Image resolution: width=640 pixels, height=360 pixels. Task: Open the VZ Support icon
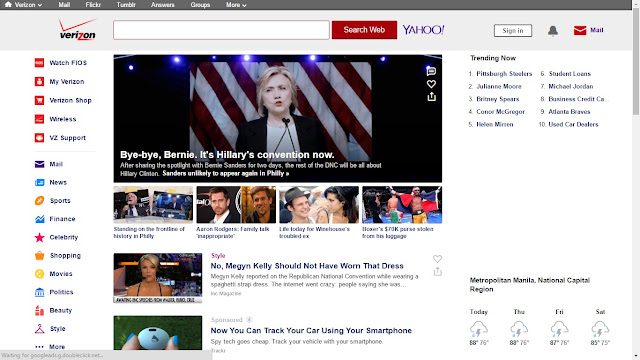pos(39,138)
